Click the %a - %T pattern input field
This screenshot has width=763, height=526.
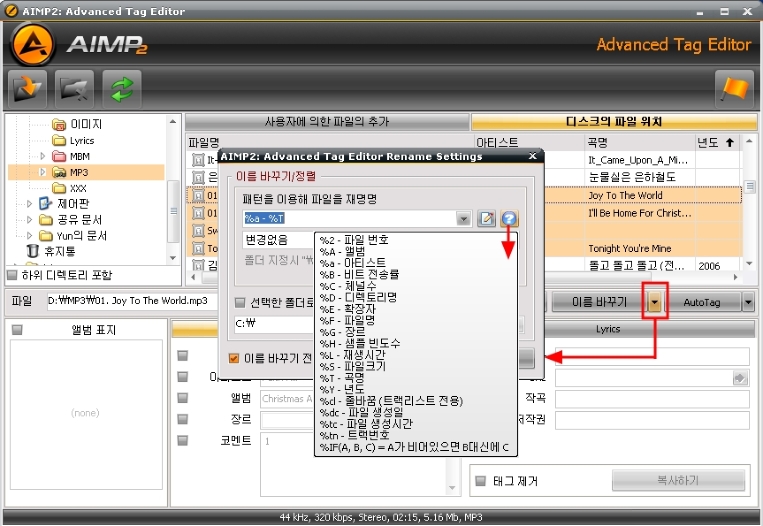349,218
